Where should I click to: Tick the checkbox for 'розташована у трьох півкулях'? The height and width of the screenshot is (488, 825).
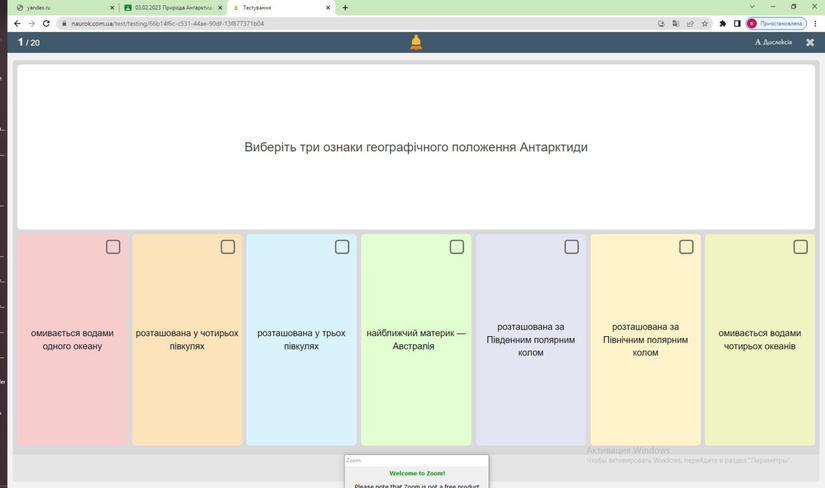pyautogui.click(x=342, y=247)
